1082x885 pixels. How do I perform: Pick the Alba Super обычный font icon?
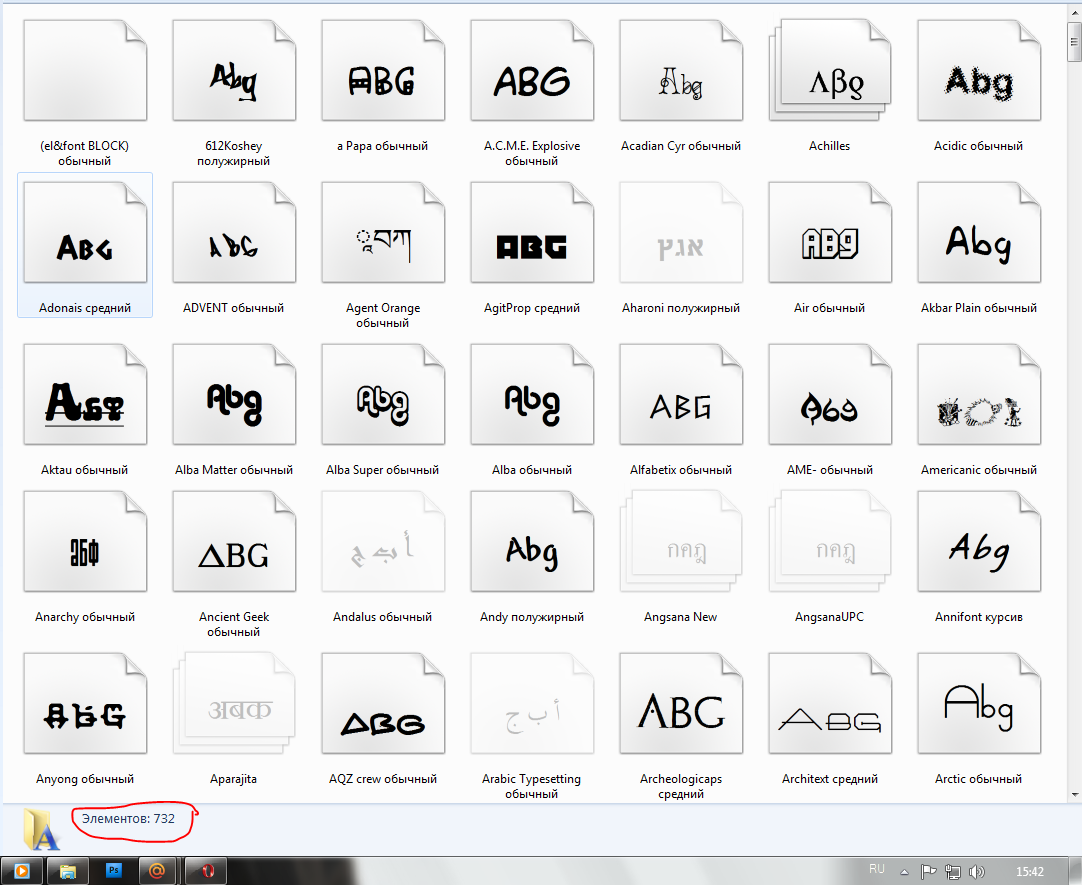[x=383, y=395]
